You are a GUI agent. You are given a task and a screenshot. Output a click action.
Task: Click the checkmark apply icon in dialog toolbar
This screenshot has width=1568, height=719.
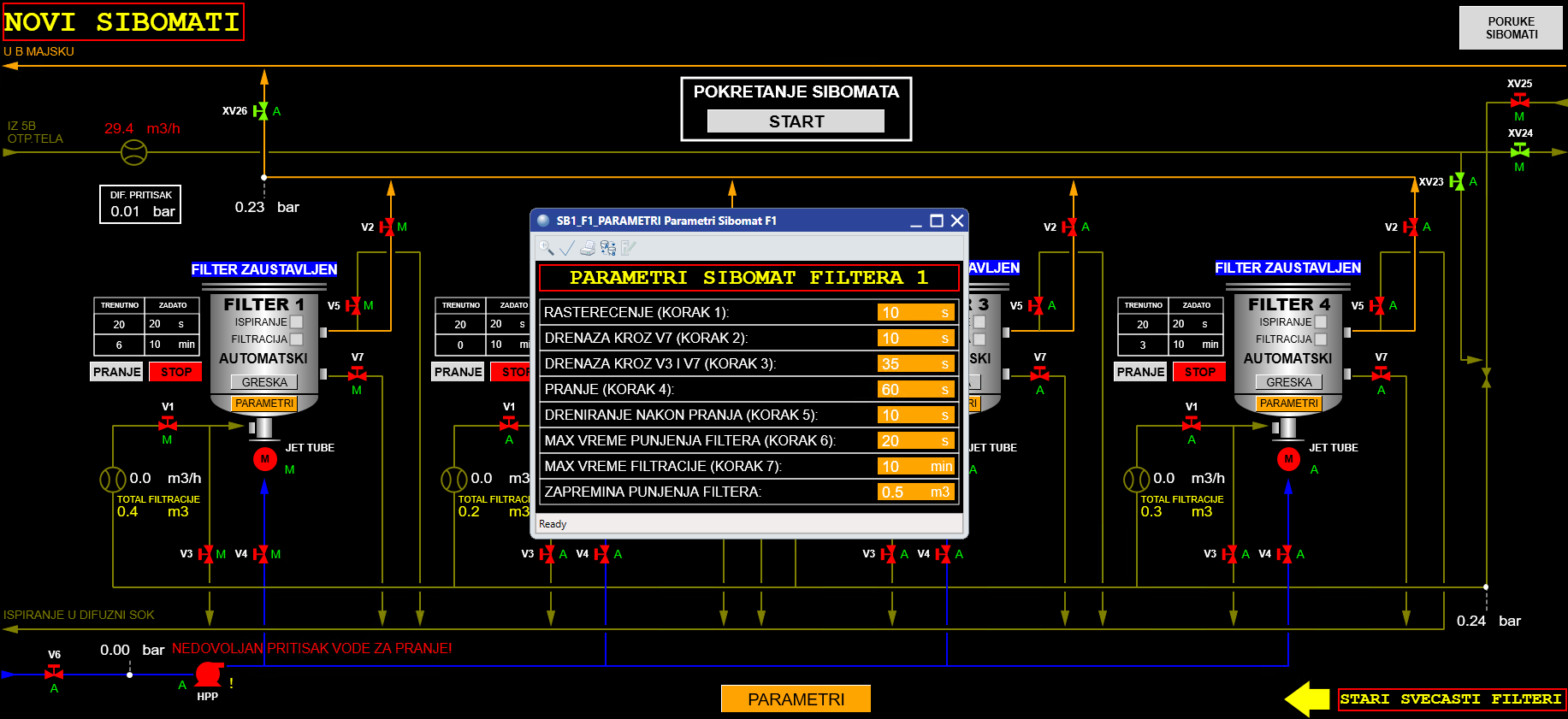point(566,248)
